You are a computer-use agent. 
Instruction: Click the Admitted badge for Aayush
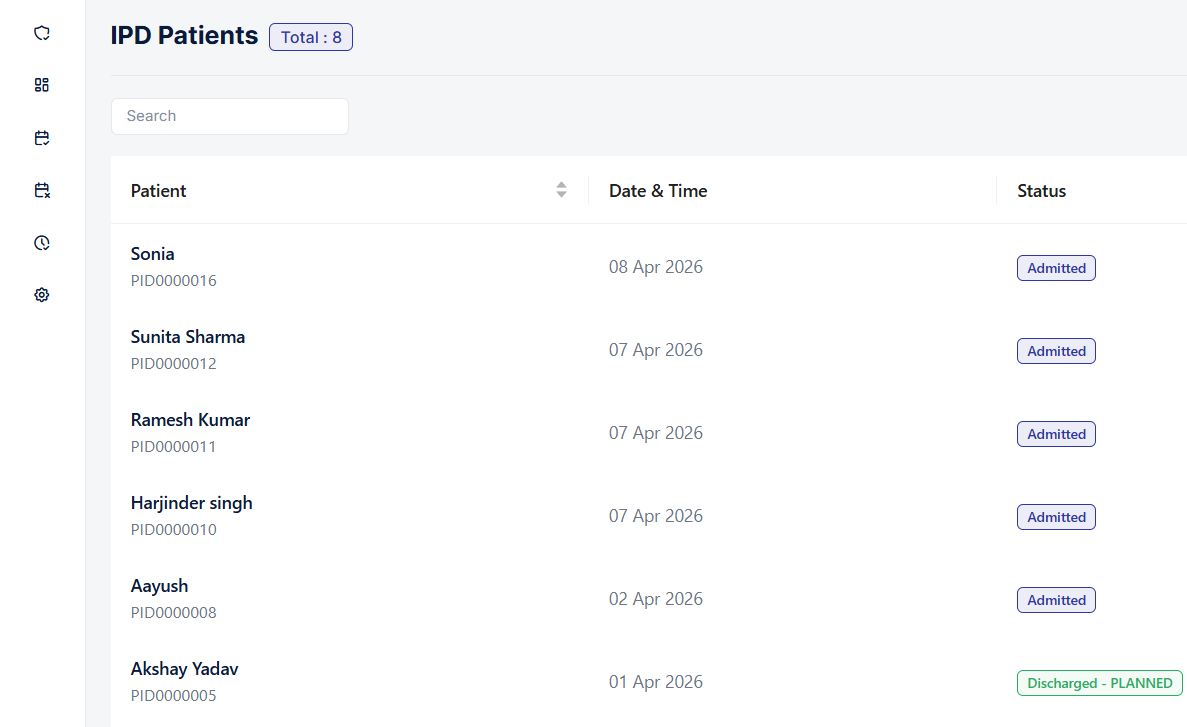[1056, 600]
